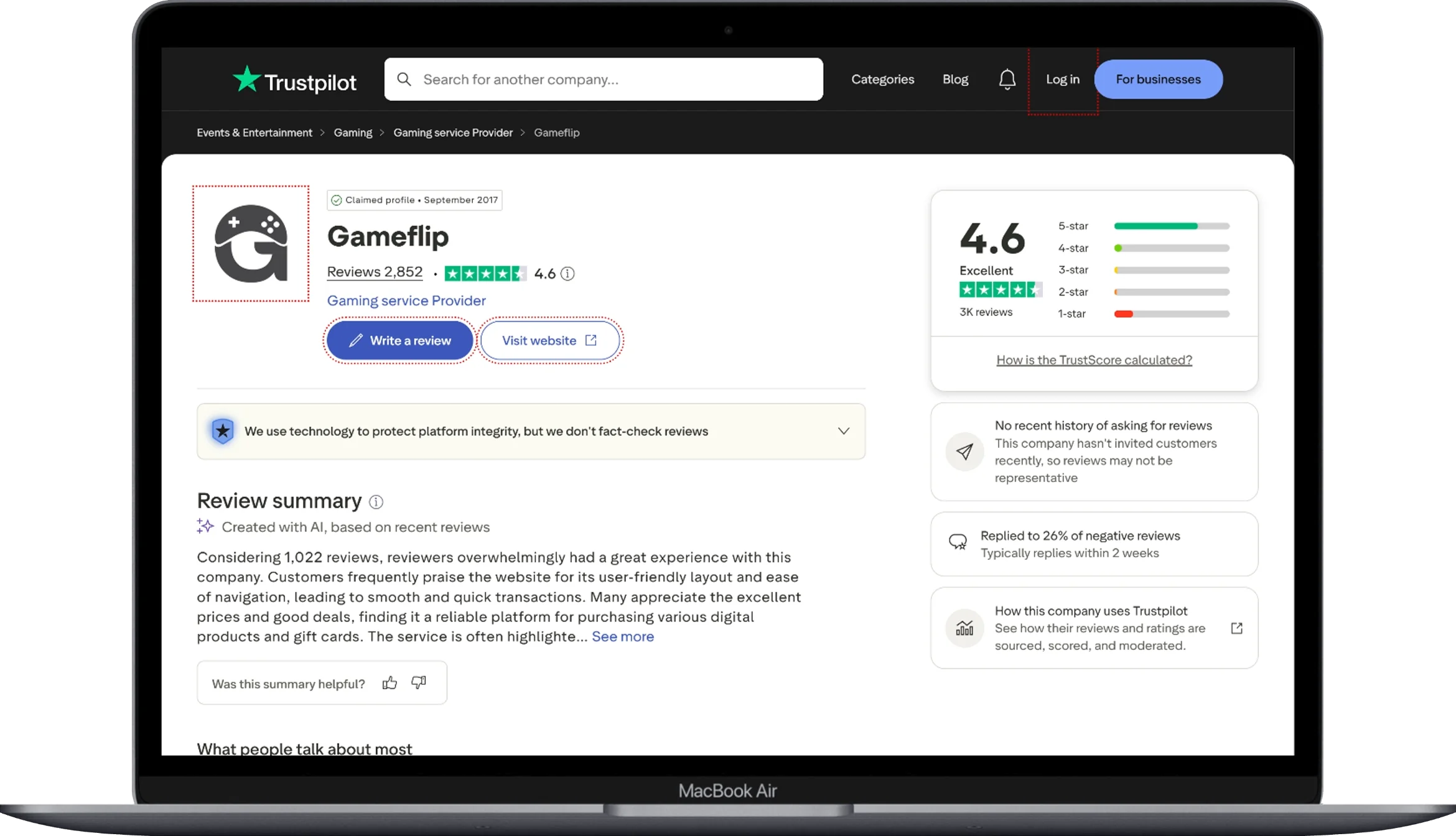Open How this company uses Trustpilot card
Viewport: 1456px width, 836px height.
1094,628
